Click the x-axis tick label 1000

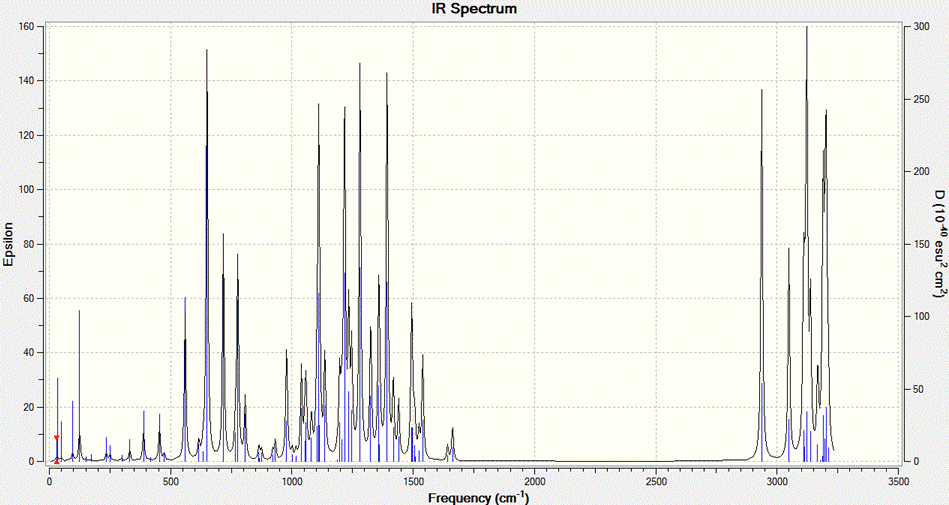[292, 482]
